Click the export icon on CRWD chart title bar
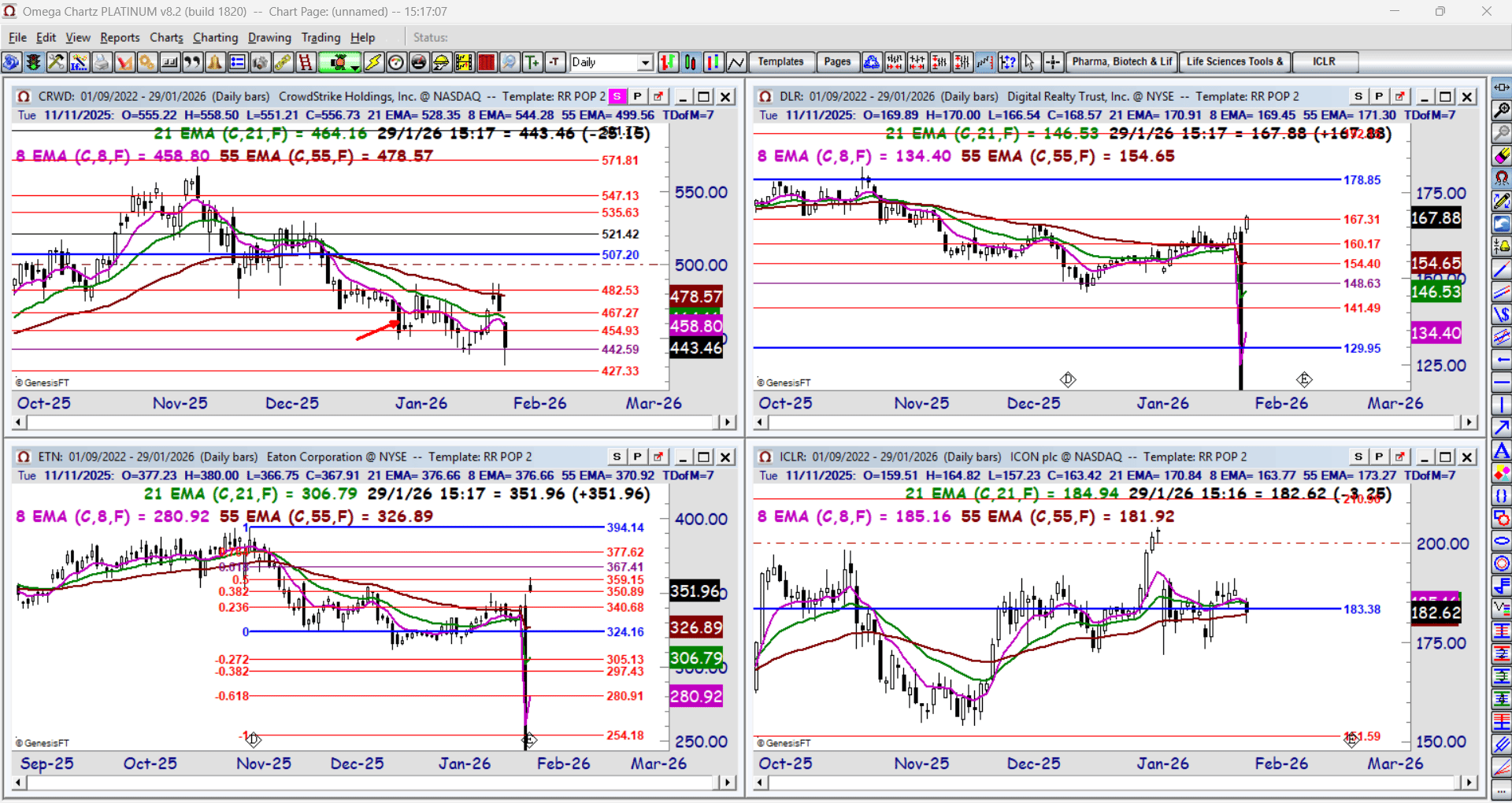The image size is (1512, 803). click(658, 97)
